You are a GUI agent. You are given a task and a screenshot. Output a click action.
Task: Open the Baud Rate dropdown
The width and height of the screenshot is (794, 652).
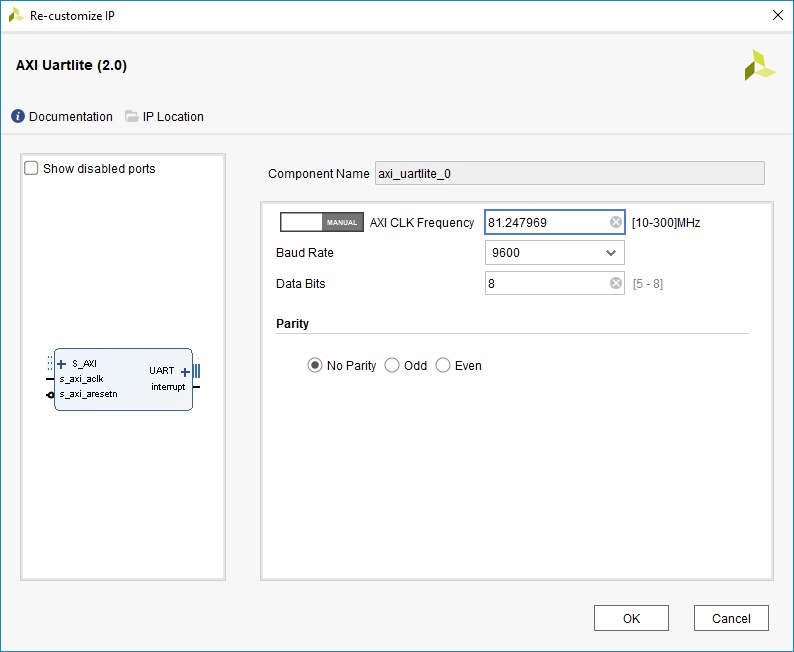tap(554, 253)
